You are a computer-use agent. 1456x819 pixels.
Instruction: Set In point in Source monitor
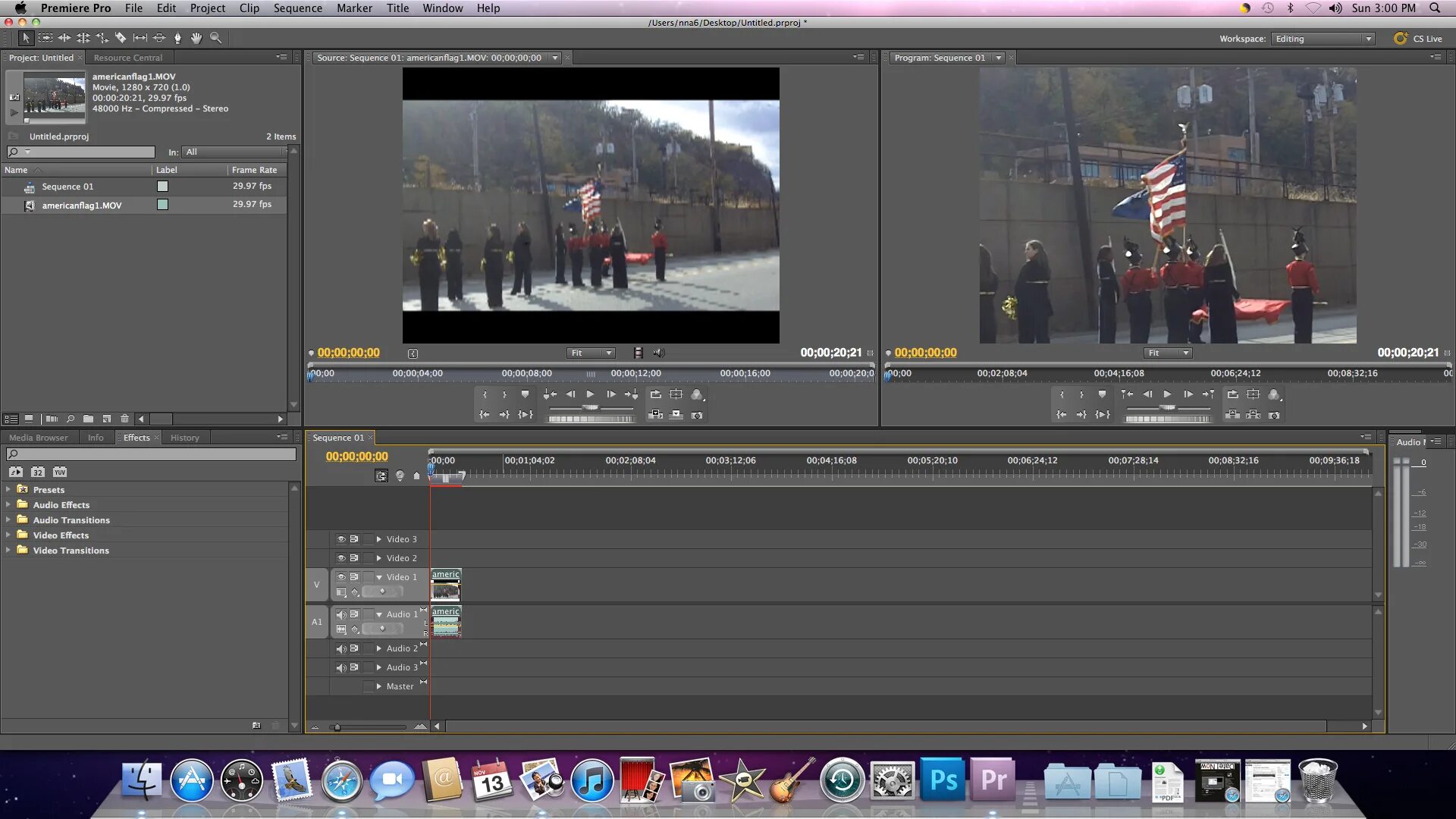point(485,394)
